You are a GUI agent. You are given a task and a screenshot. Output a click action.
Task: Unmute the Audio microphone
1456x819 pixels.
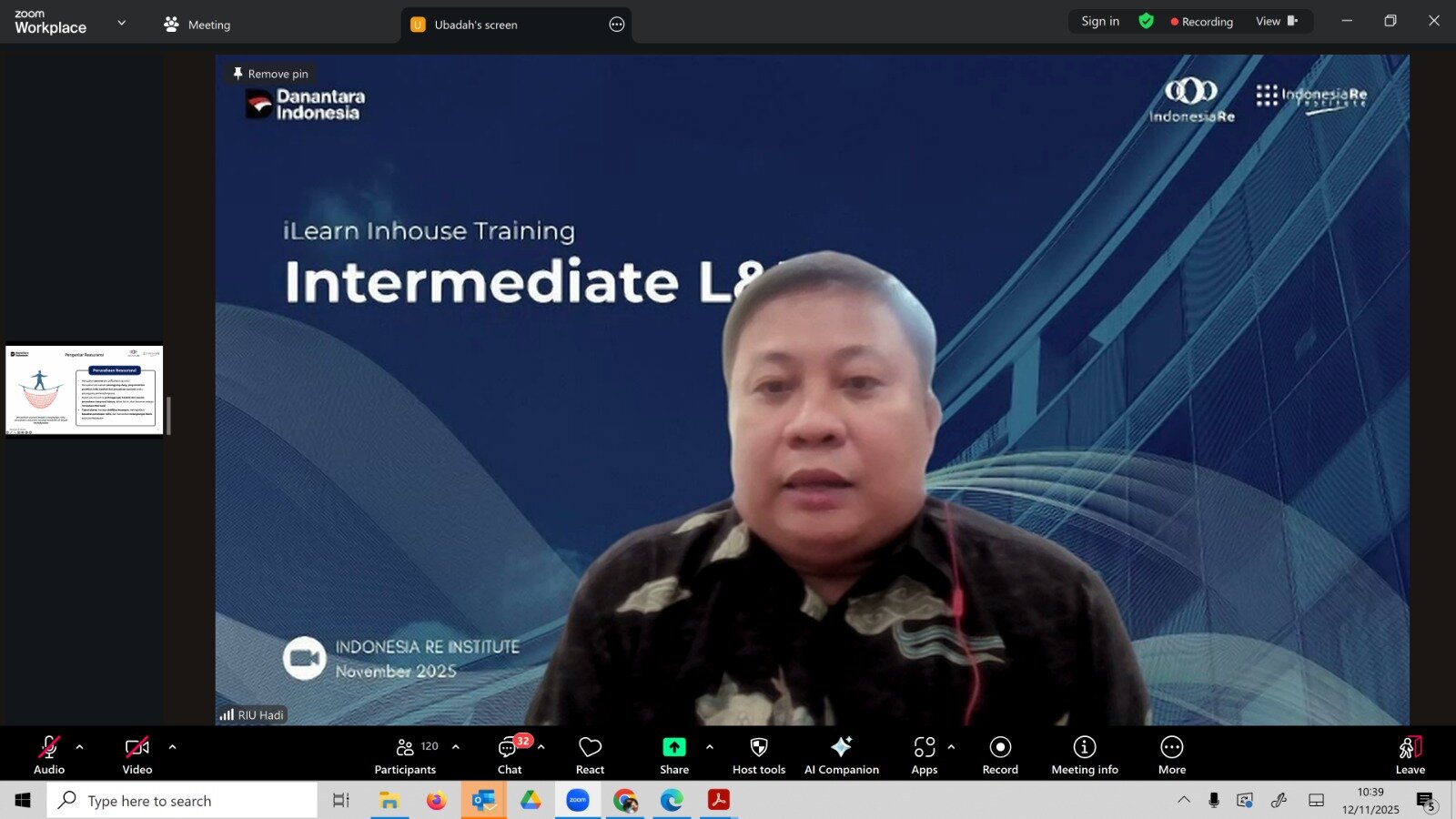[x=49, y=755]
